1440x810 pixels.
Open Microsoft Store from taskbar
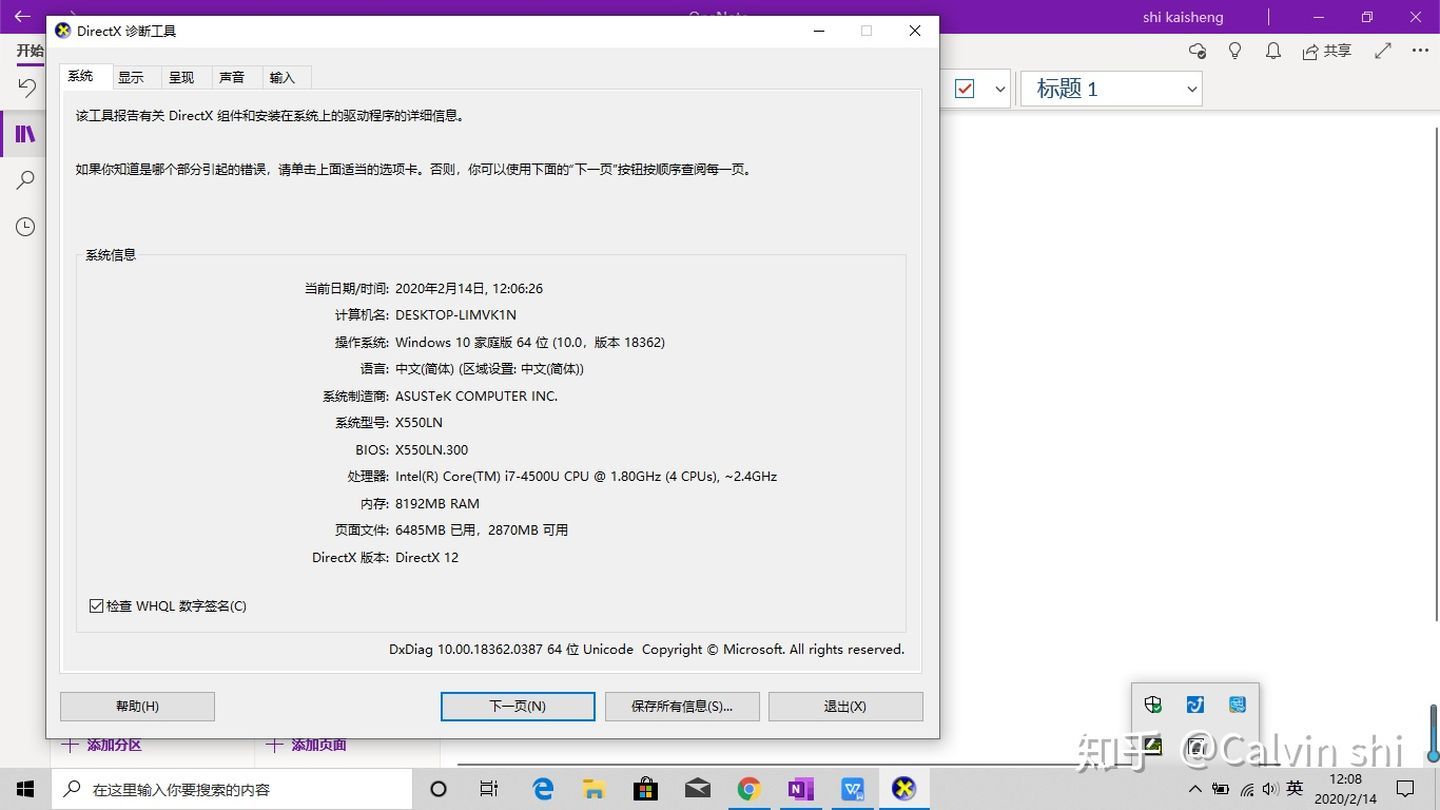click(646, 789)
